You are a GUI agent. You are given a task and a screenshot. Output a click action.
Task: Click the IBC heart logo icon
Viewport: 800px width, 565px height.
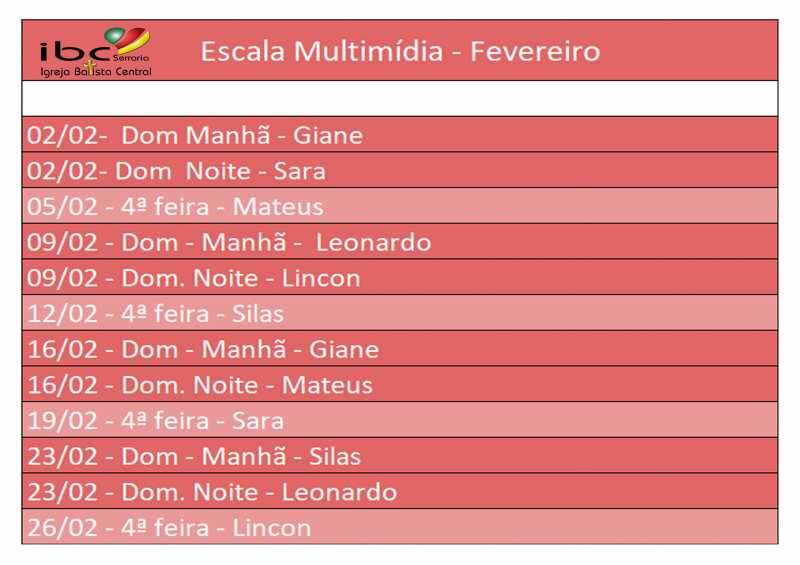(x=127, y=41)
